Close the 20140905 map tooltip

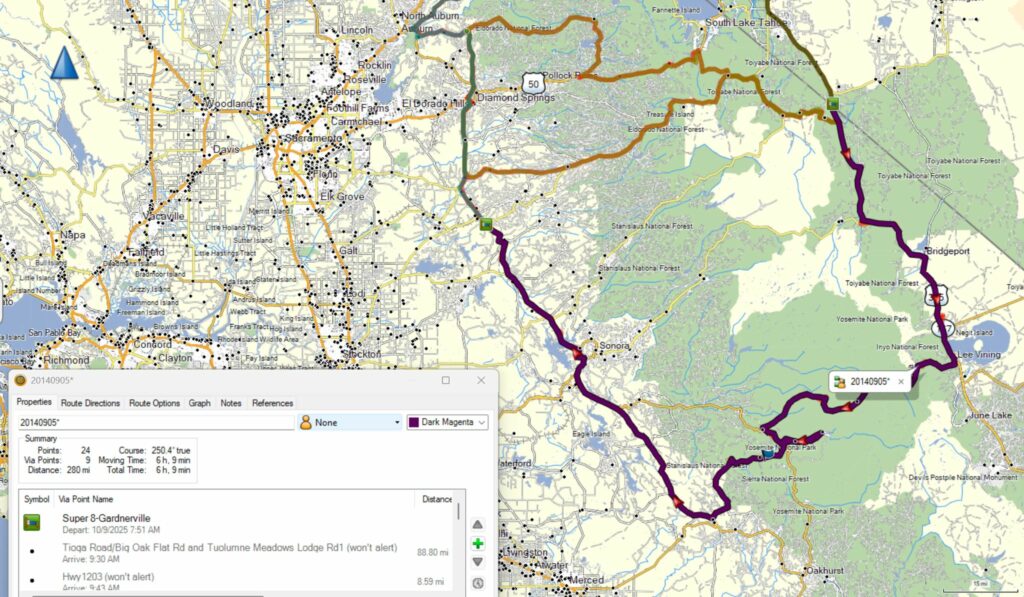(x=901, y=382)
